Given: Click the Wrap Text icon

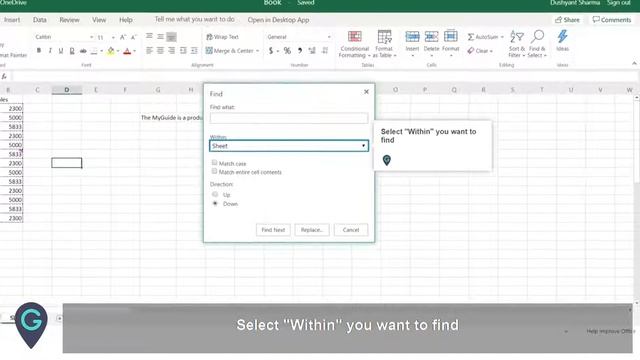Looking at the screenshot, I should tap(209, 37).
